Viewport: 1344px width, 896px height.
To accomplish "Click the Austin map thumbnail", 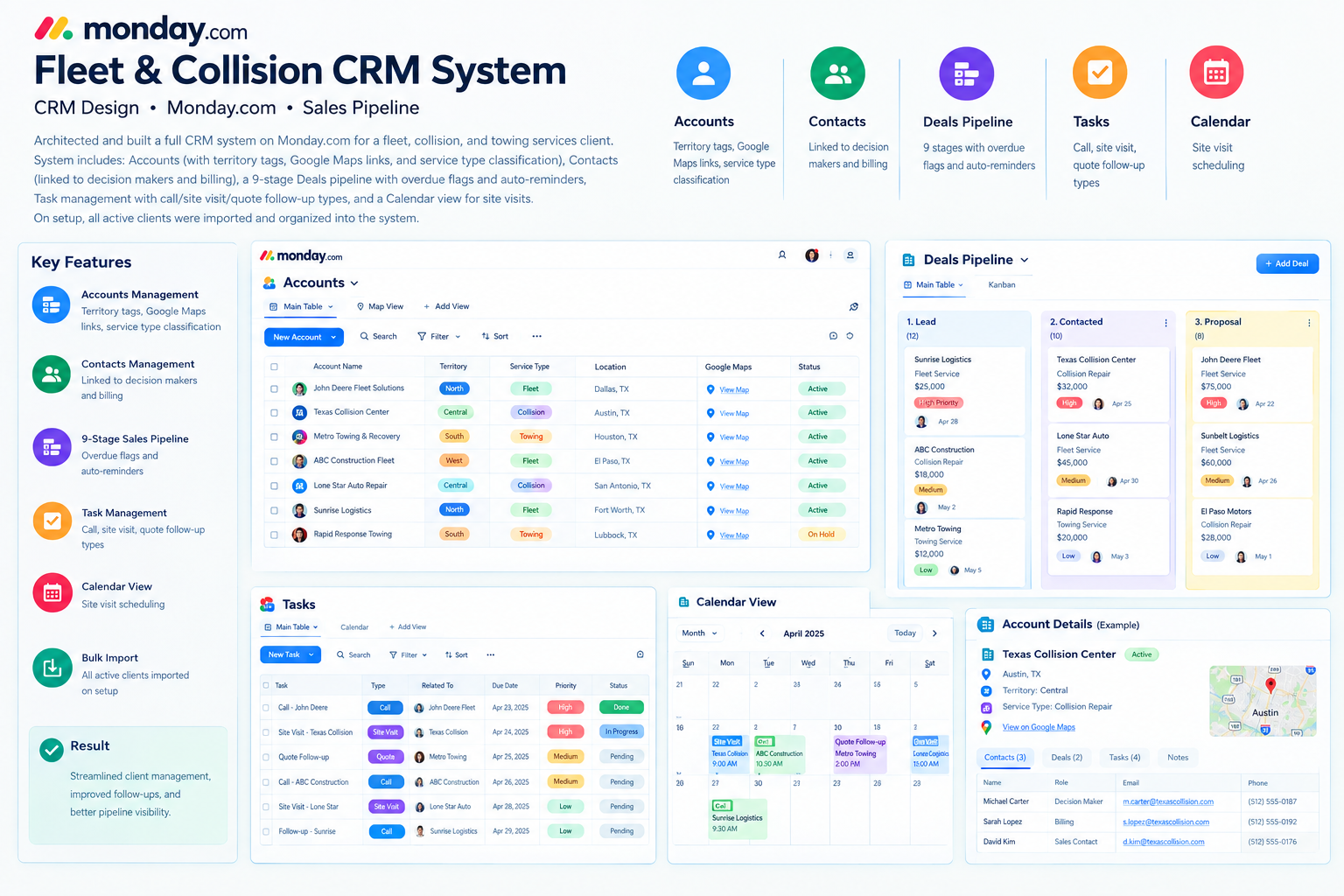I will pyautogui.click(x=1263, y=701).
